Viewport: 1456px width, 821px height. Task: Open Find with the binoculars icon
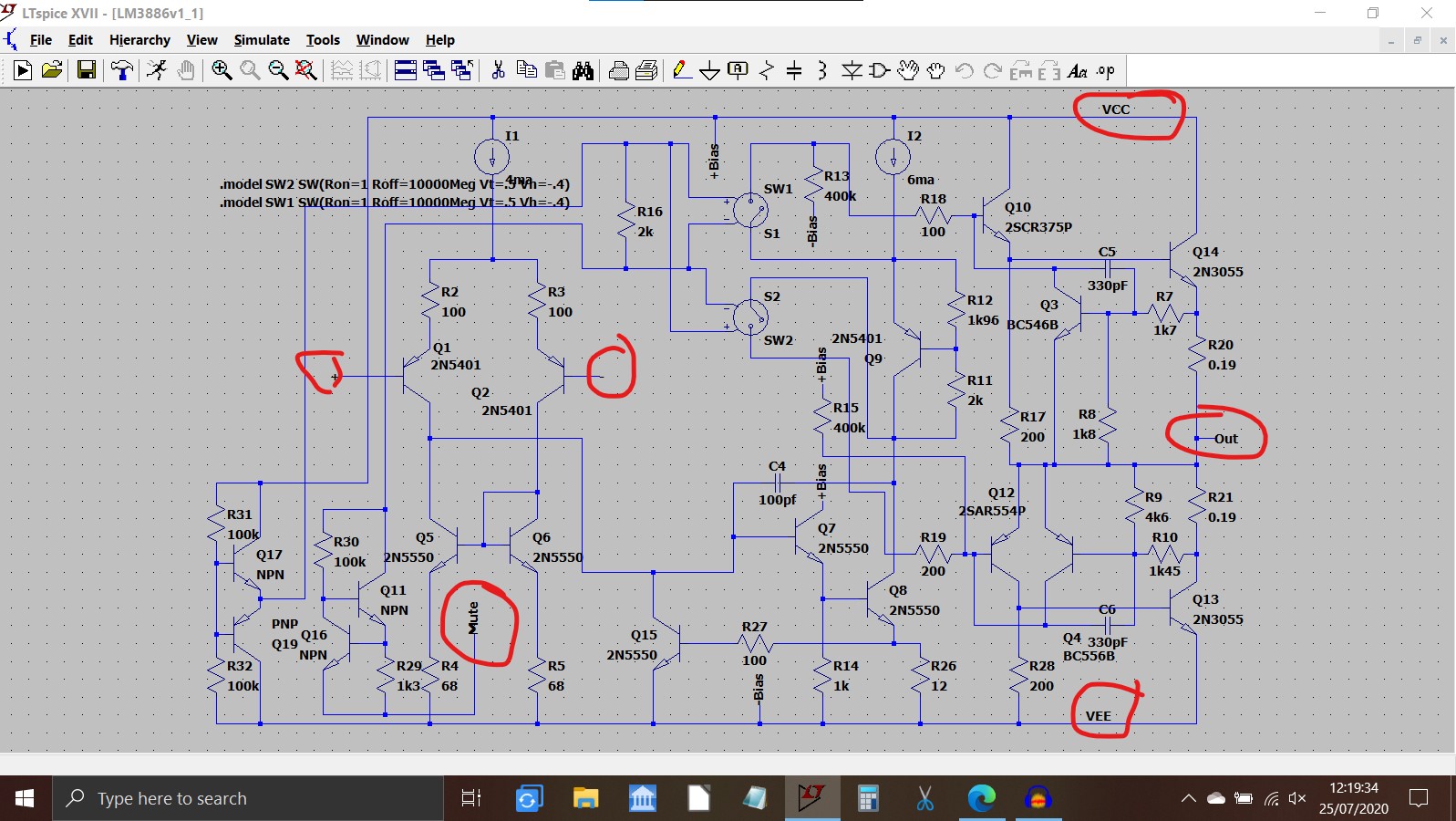(583, 70)
